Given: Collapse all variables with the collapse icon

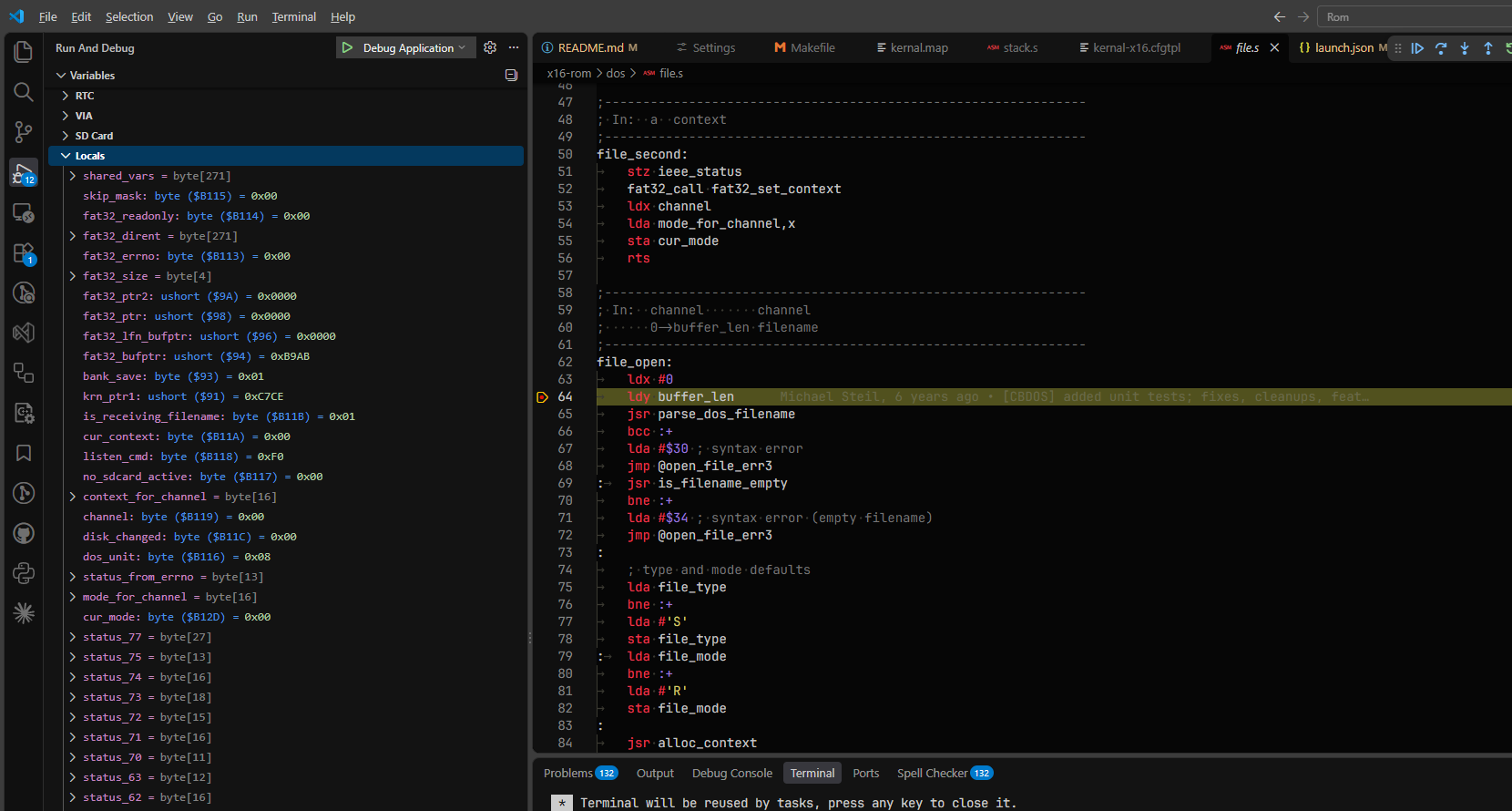Looking at the screenshot, I should [x=511, y=75].
